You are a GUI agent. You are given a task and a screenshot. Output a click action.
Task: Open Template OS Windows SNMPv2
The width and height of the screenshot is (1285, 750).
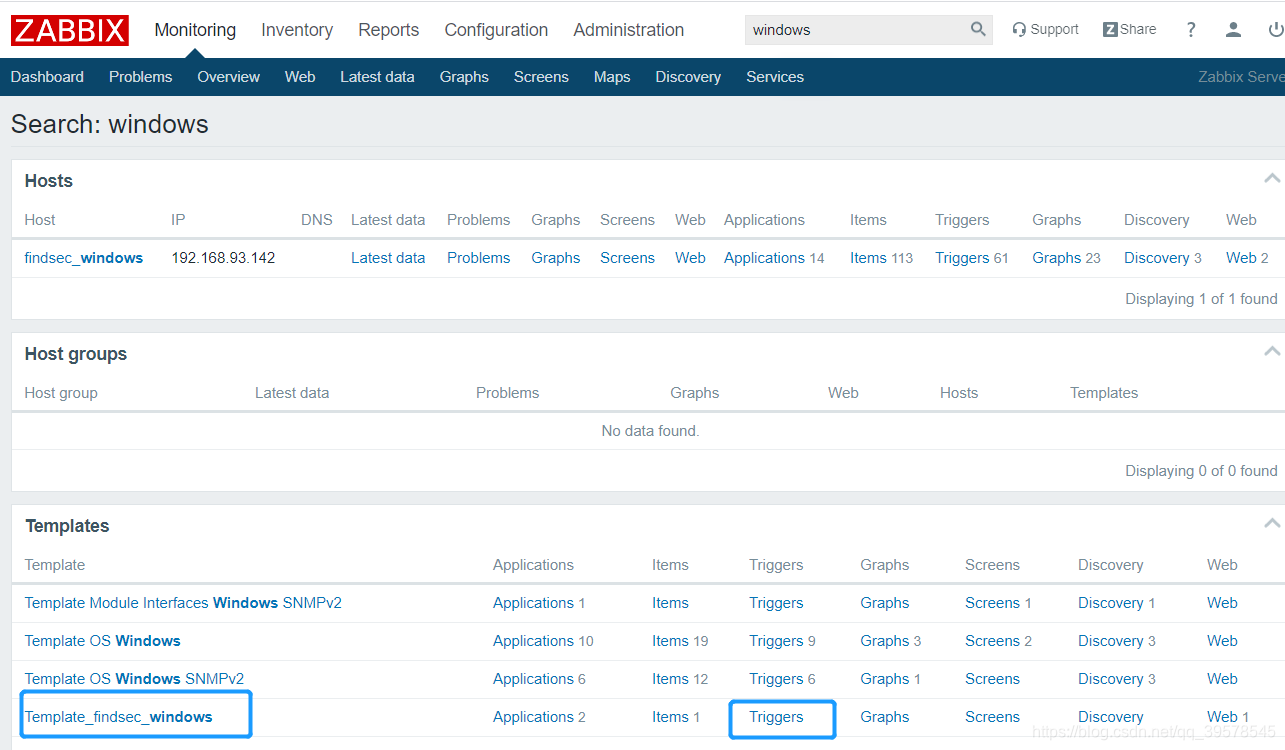[x=134, y=679]
